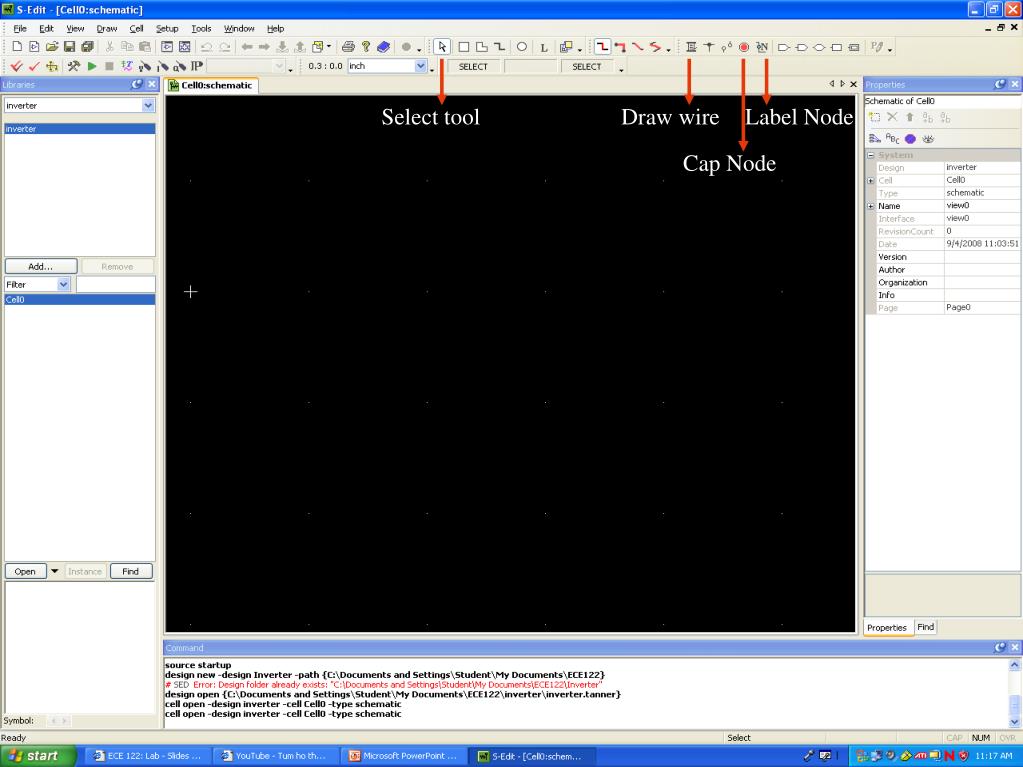Open the Filter dropdown in Libraries
The image size is (1023, 767).
click(63, 284)
